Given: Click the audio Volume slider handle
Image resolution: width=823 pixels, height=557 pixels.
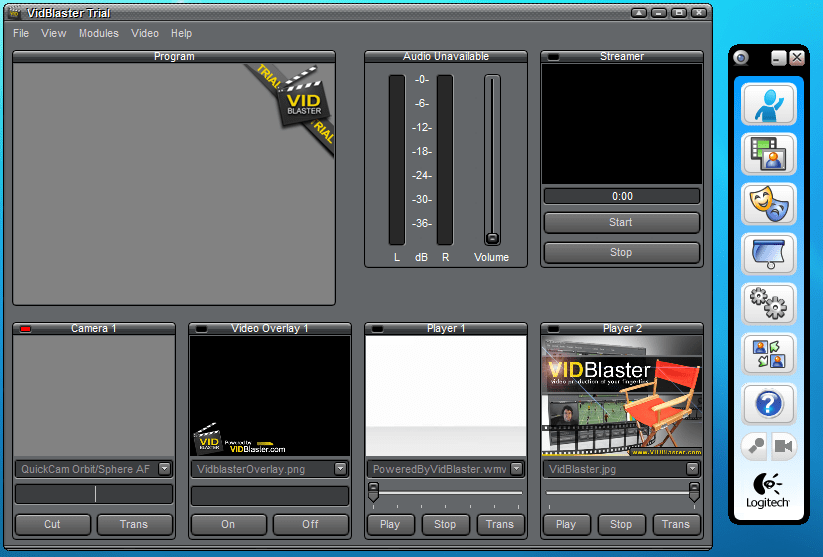Looking at the screenshot, I should (x=492, y=238).
